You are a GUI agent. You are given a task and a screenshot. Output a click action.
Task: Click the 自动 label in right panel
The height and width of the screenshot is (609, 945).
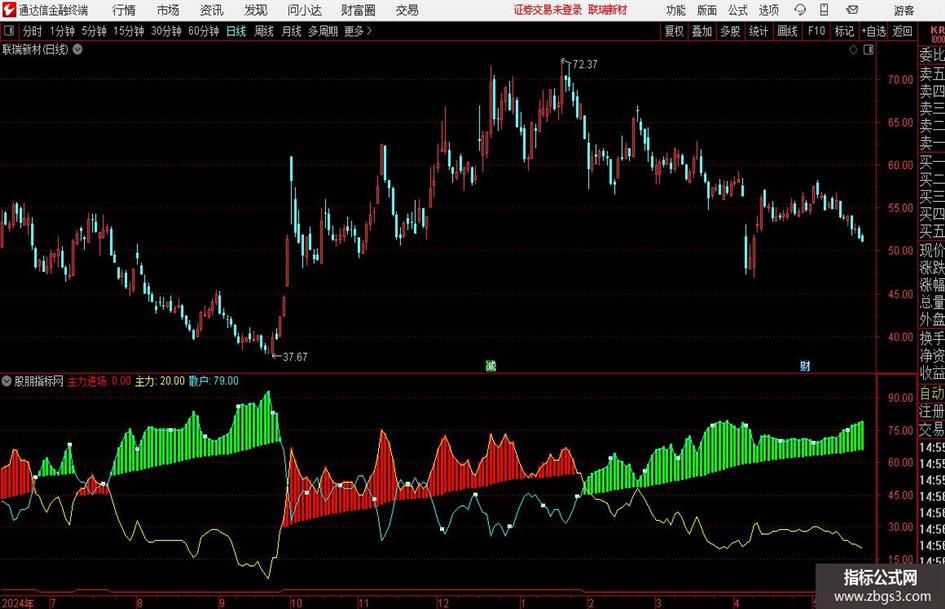(x=932, y=393)
